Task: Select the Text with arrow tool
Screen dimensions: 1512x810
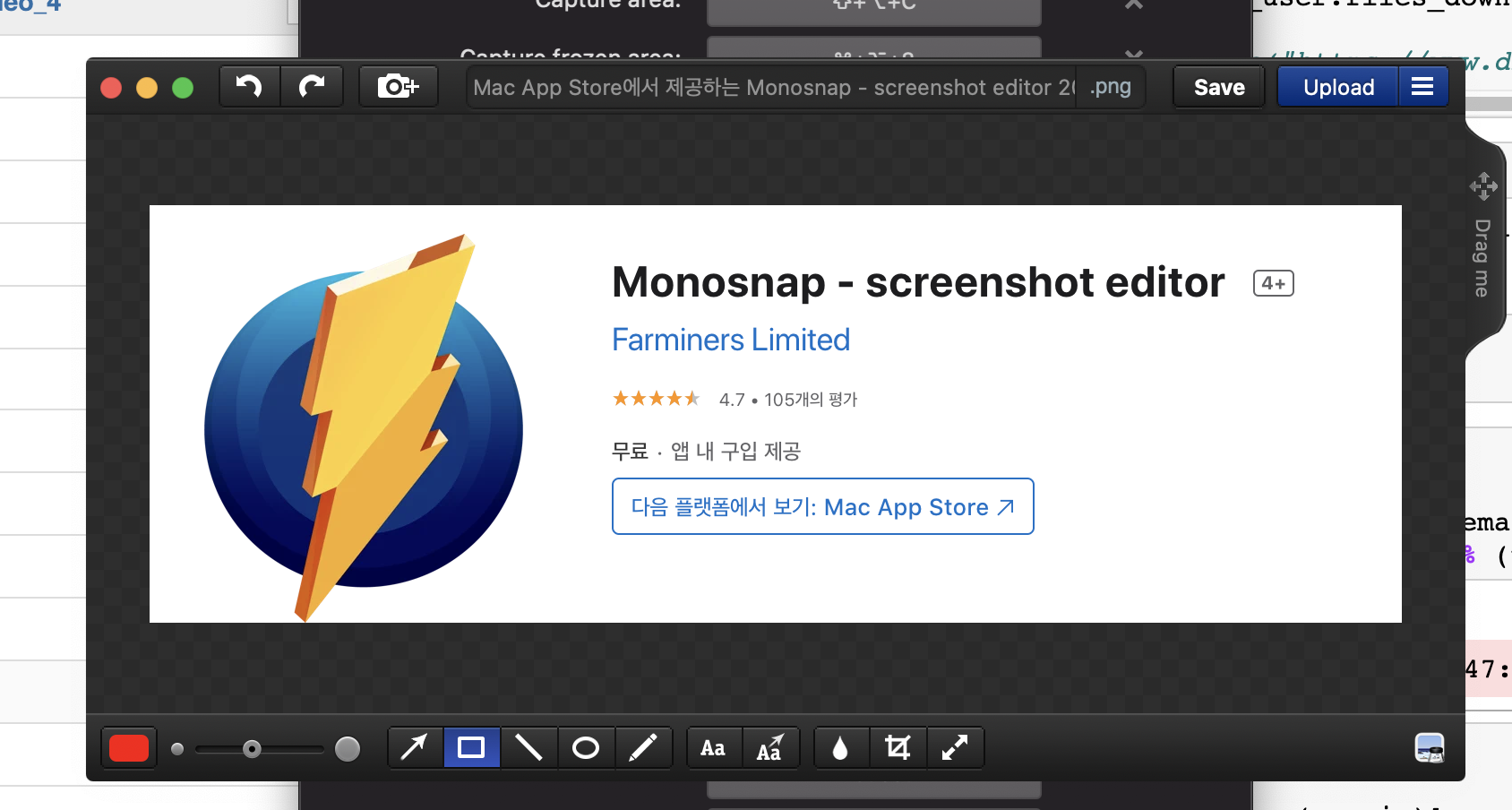Action: pyautogui.click(x=770, y=748)
